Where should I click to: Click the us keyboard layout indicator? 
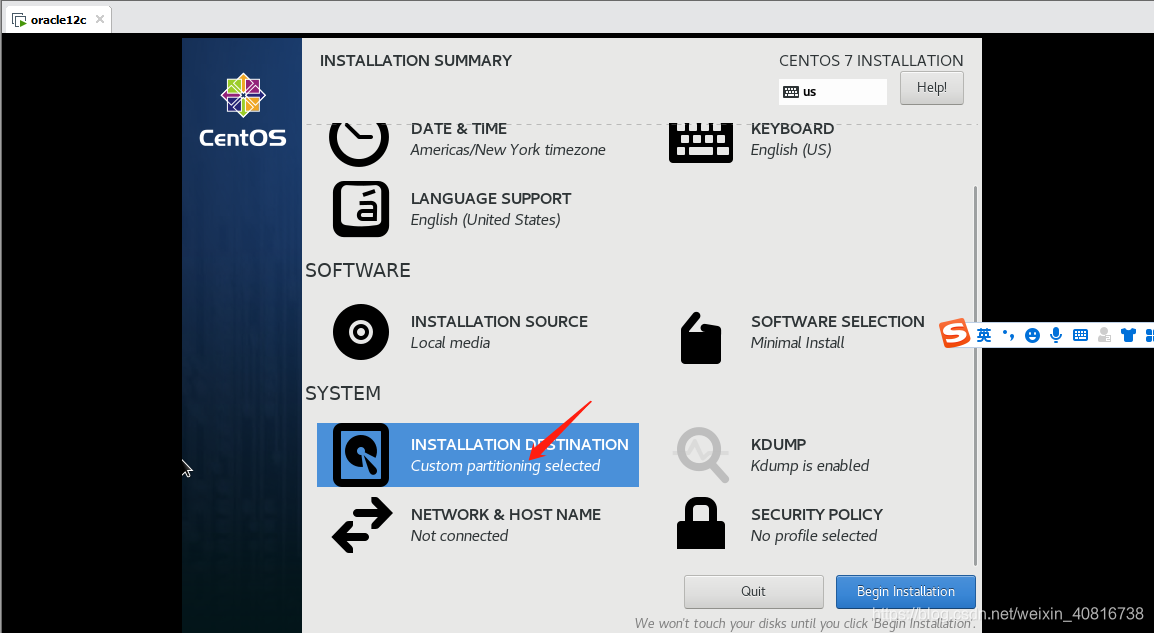(x=833, y=92)
